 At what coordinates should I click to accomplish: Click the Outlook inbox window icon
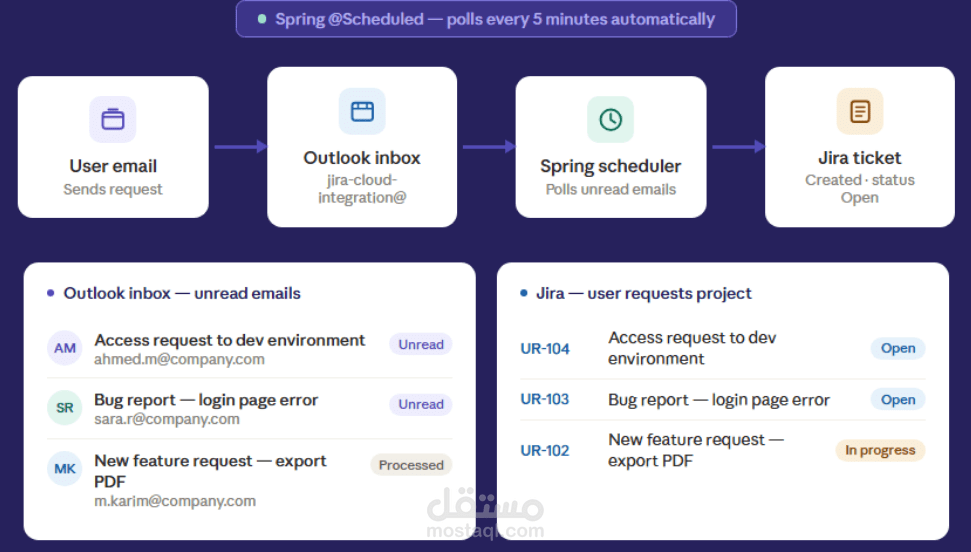pos(362,112)
